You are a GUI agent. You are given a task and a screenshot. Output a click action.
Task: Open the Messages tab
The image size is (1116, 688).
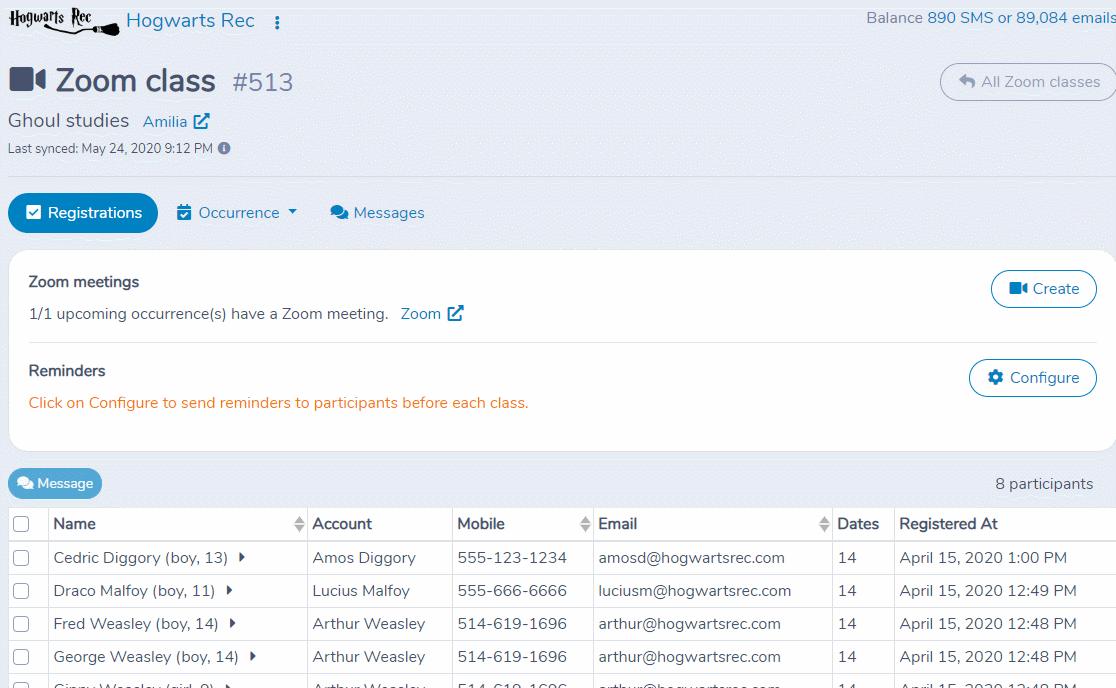click(377, 213)
